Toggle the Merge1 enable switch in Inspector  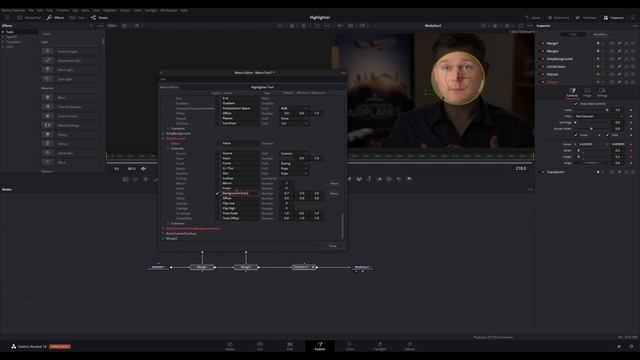pos(542,43)
